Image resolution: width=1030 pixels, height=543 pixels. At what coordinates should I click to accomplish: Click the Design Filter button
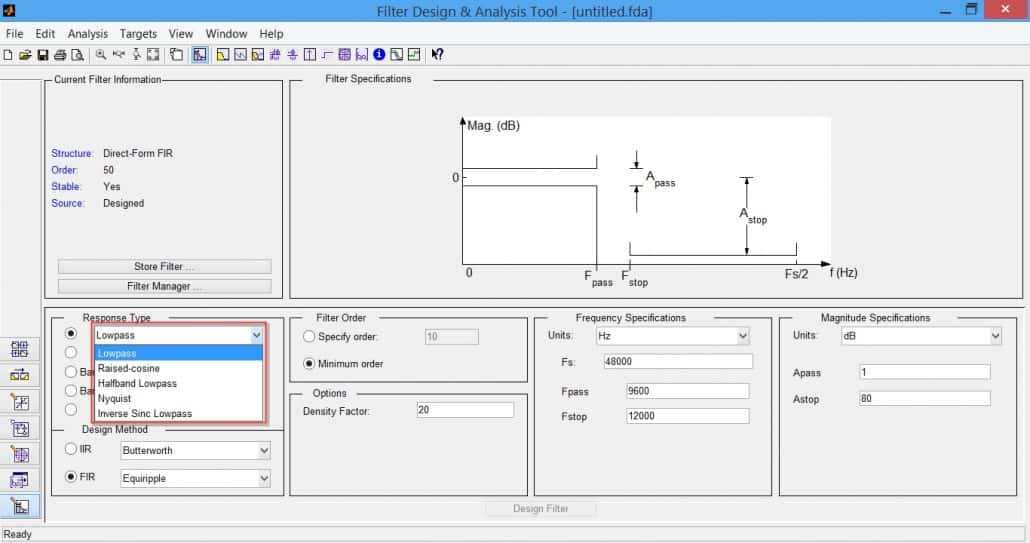coord(541,509)
